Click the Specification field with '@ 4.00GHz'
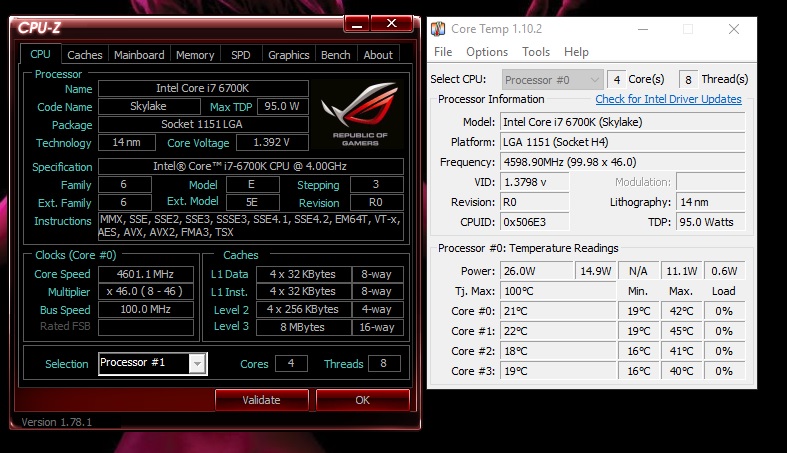The width and height of the screenshot is (787, 453). pos(250,166)
